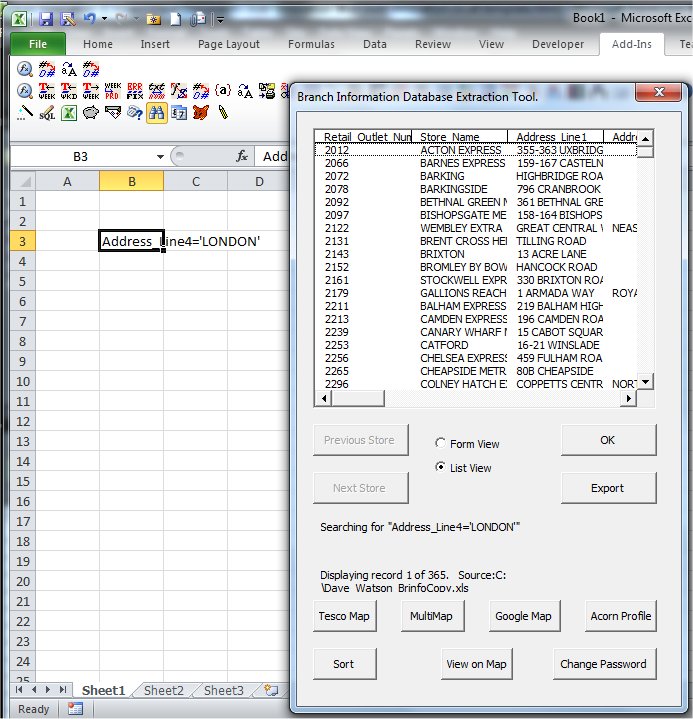Click the list's horizontal scroll left arrow
The height and width of the screenshot is (719, 693).
click(x=324, y=398)
